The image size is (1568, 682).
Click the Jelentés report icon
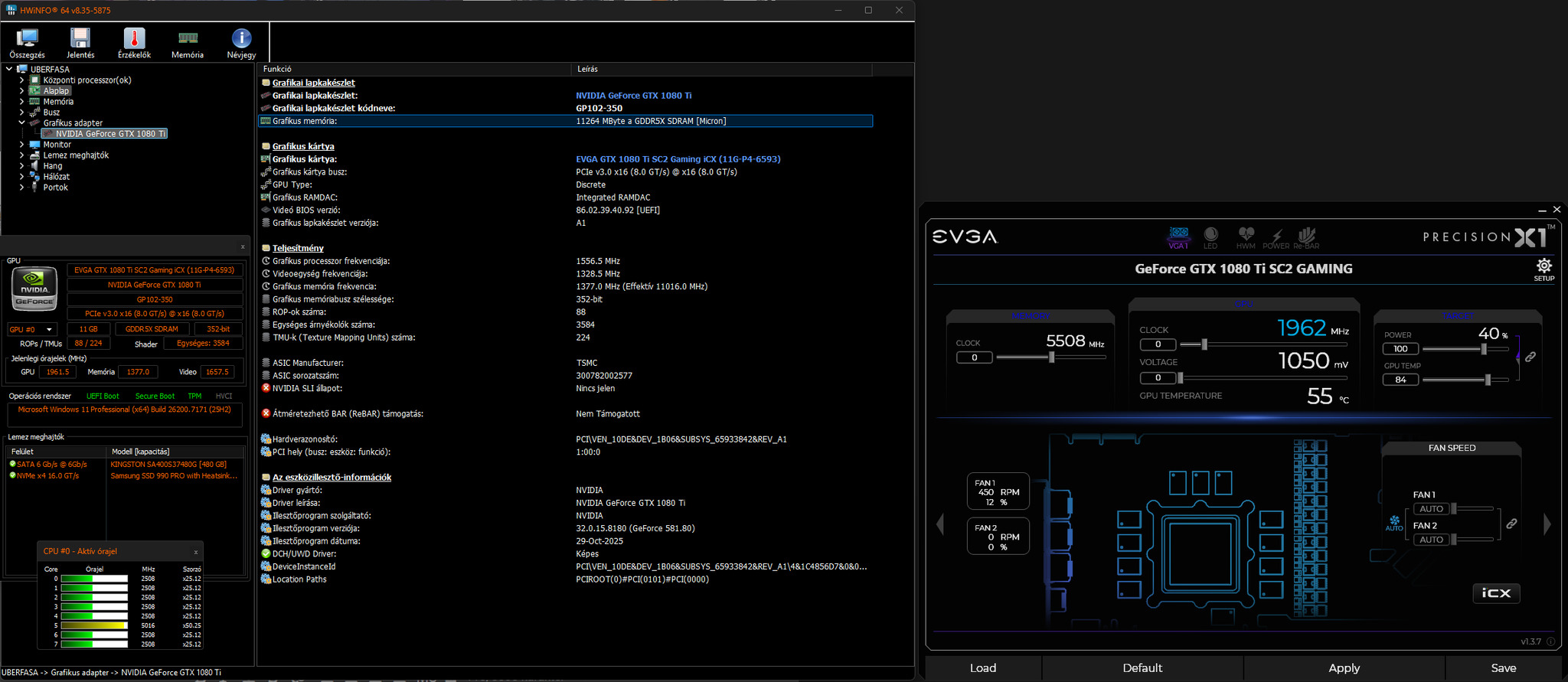[x=80, y=42]
